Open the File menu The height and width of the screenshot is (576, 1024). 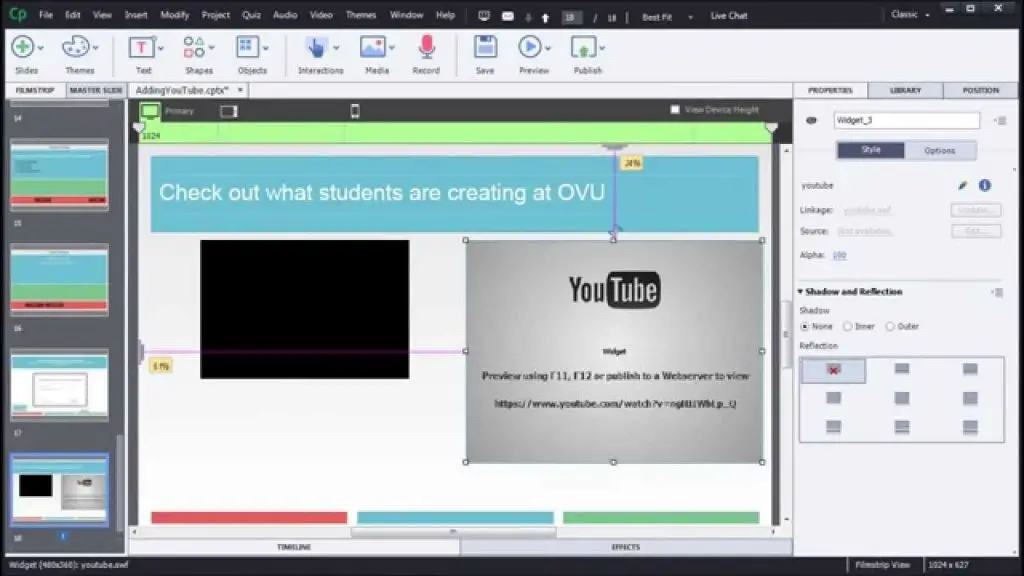pyautogui.click(x=46, y=15)
